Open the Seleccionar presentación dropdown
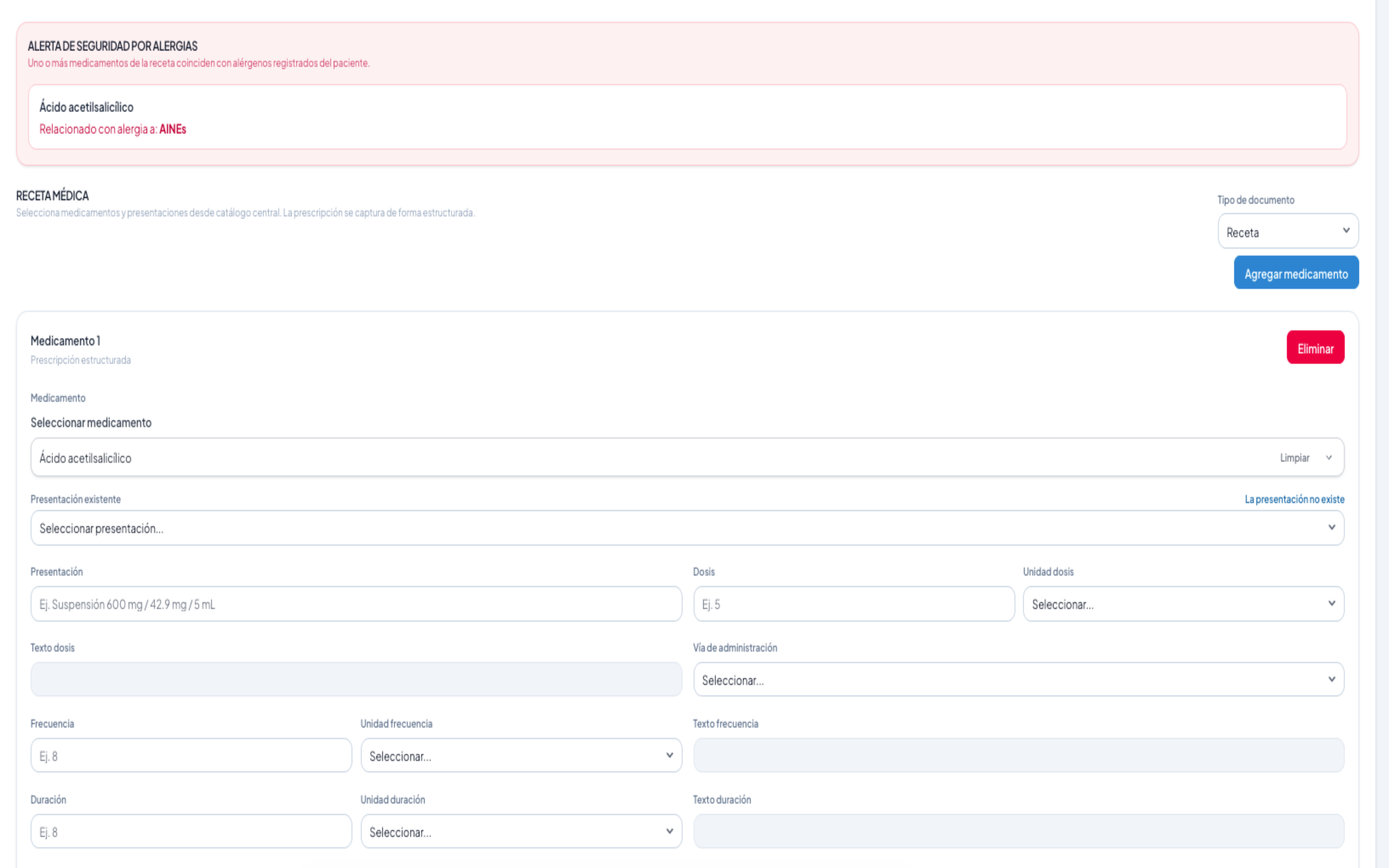Image resolution: width=1389 pixels, height=868 pixels. click(x=687, y=528)
